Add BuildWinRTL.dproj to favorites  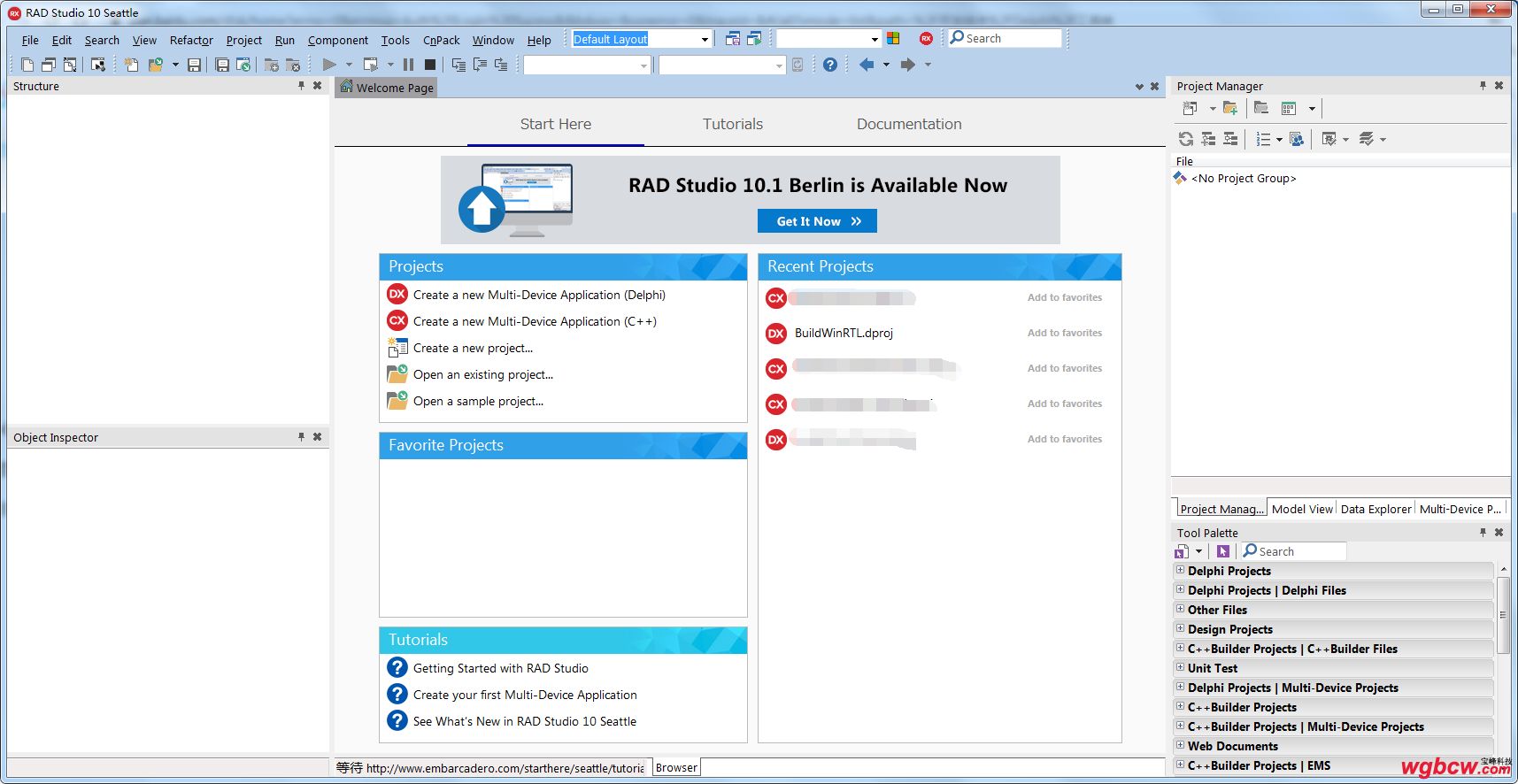coord(1065,333)
